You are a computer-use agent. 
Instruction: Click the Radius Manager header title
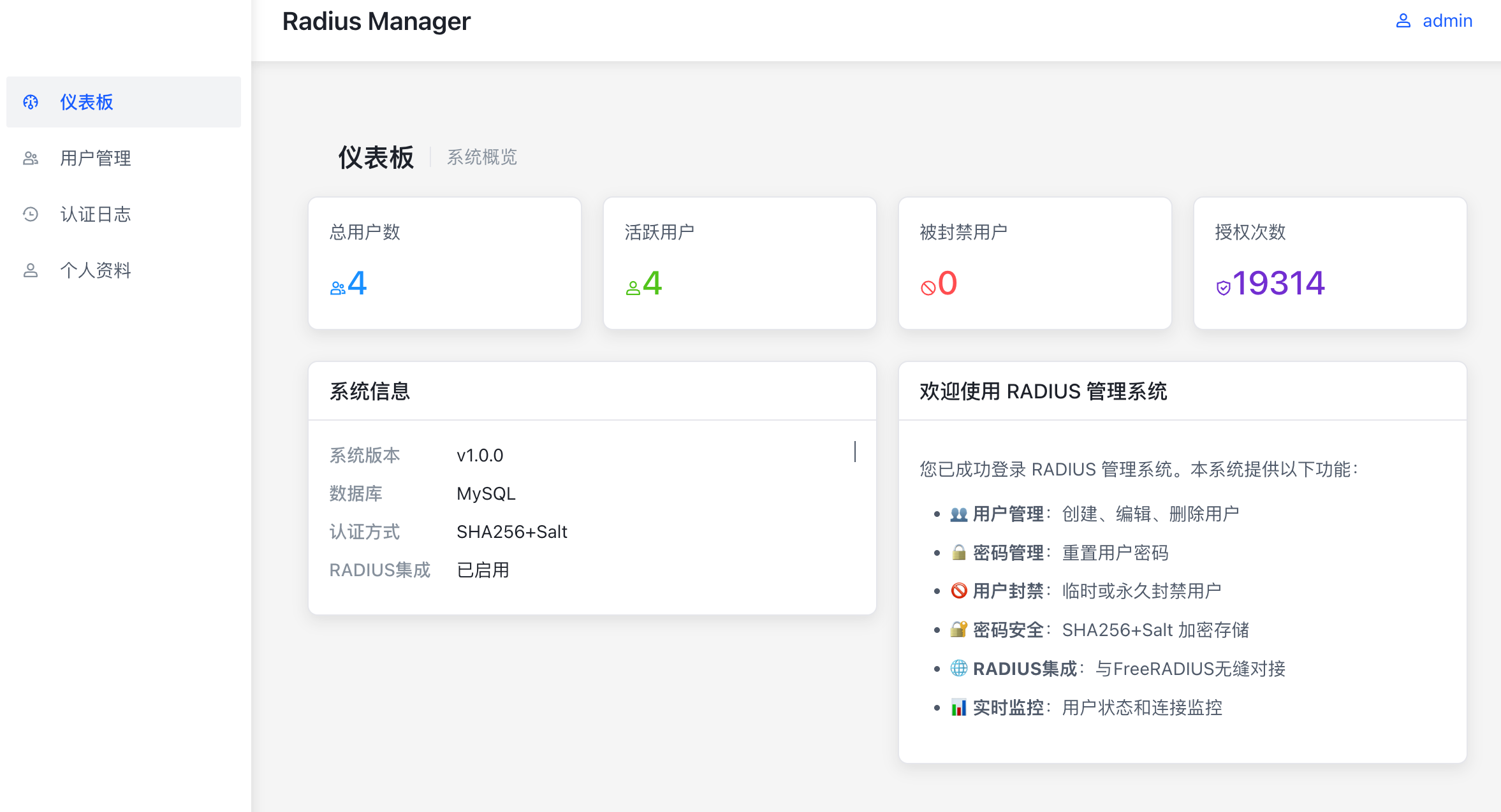[376, 22]
